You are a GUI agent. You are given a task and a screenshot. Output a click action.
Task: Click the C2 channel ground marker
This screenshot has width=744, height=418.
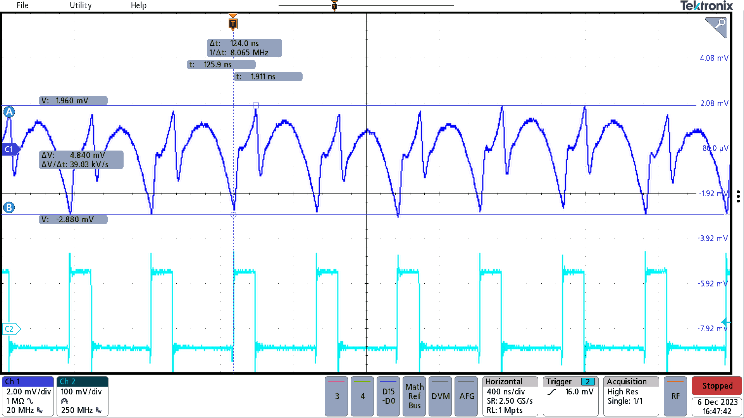click(9, 328)
